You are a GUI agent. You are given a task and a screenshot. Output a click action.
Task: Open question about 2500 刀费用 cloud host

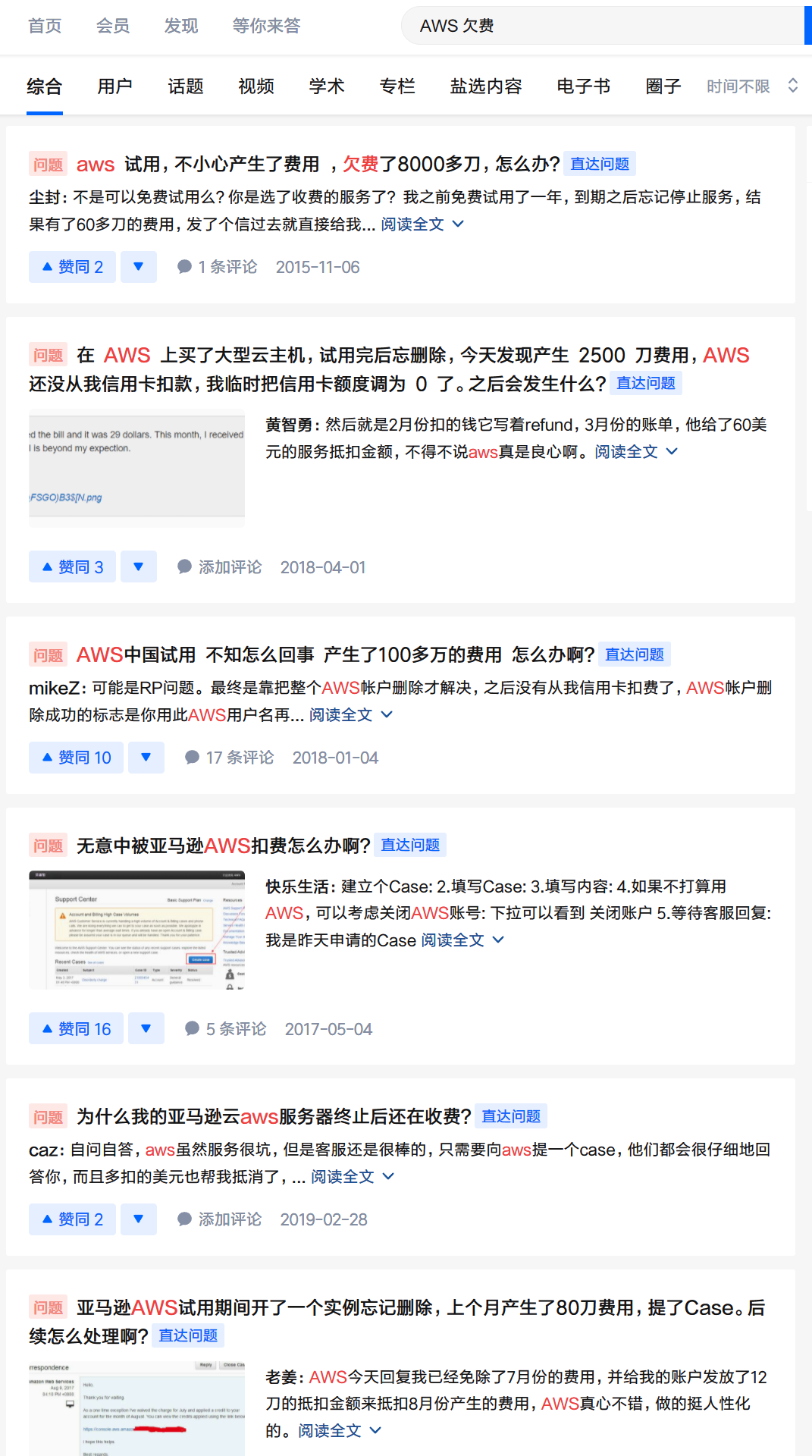click(x=389, y=369)
